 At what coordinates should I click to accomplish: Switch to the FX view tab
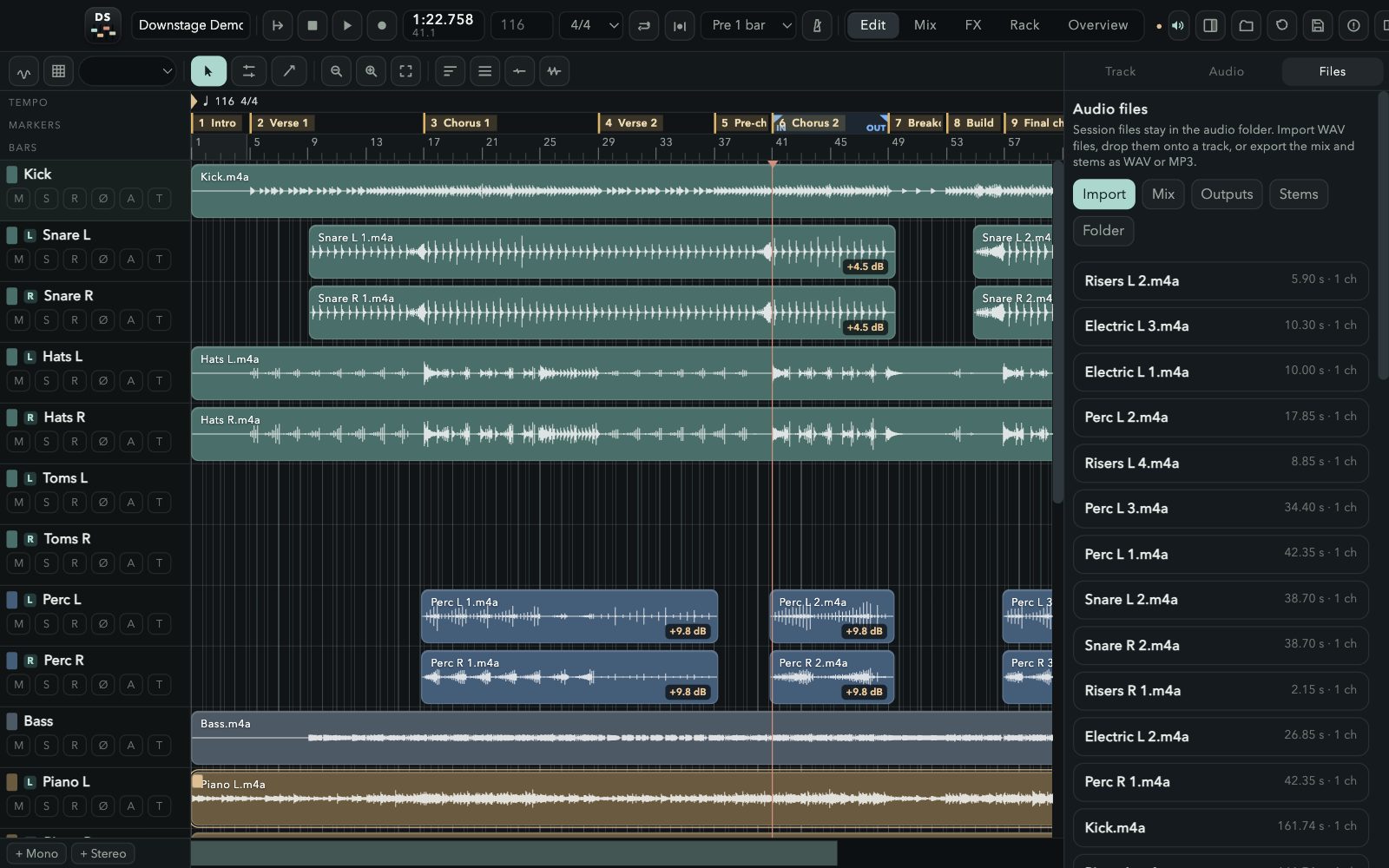click(973, 25)
